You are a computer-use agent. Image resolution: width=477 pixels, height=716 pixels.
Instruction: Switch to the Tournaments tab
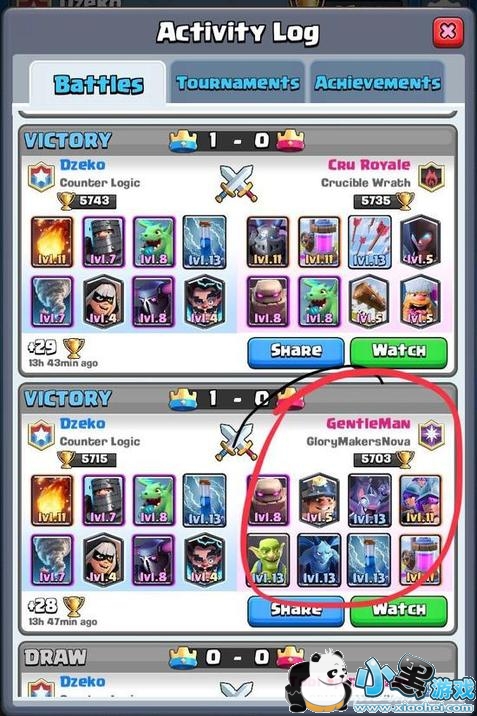click(x=238, y=83)
